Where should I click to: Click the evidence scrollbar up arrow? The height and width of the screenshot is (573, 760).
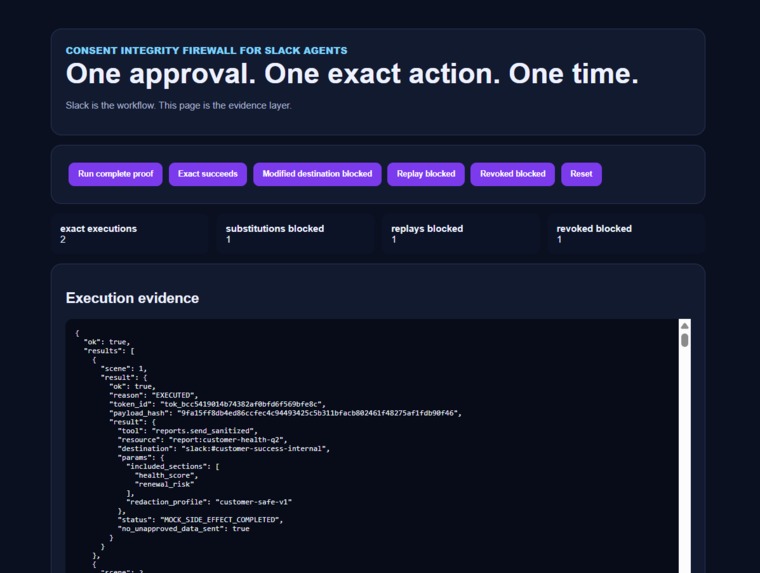click(684, 326)
